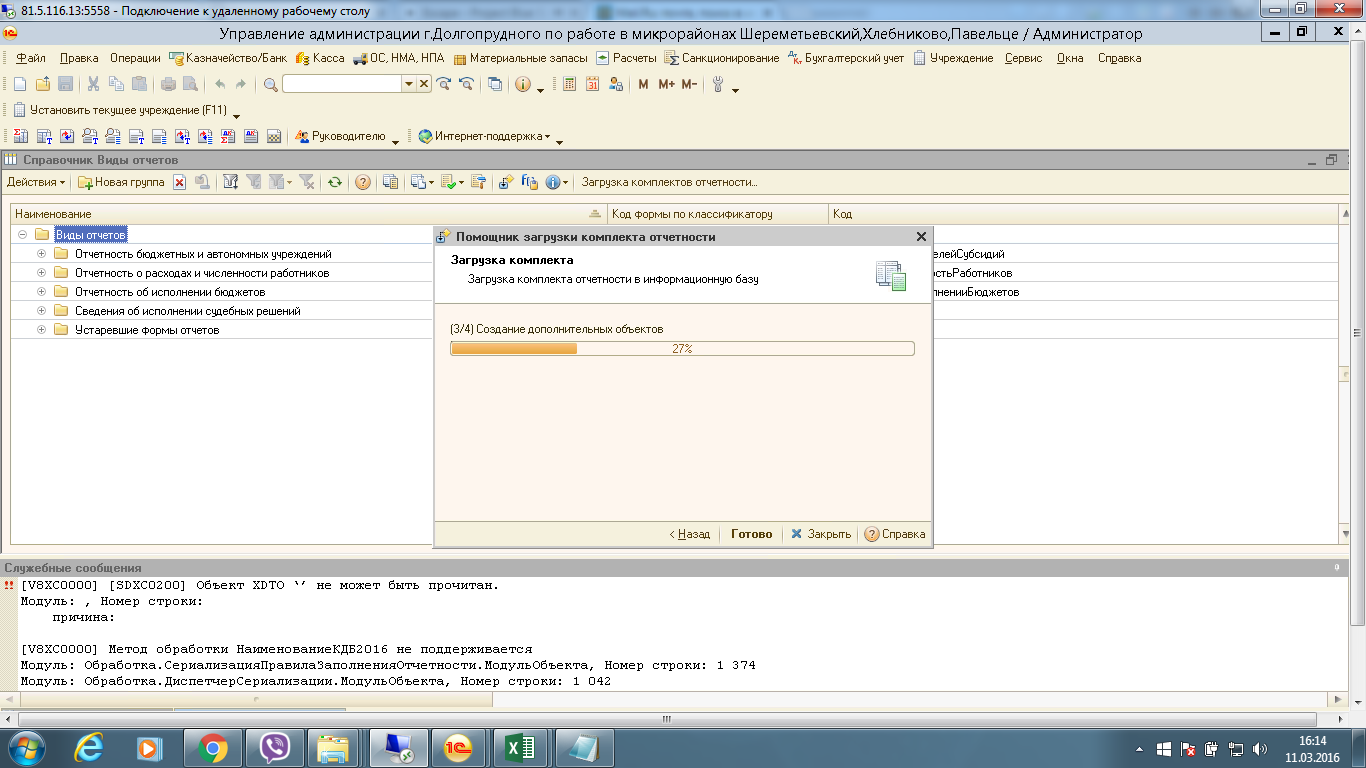Collapse the Виды отчетов root node

(x=22, y=235)
